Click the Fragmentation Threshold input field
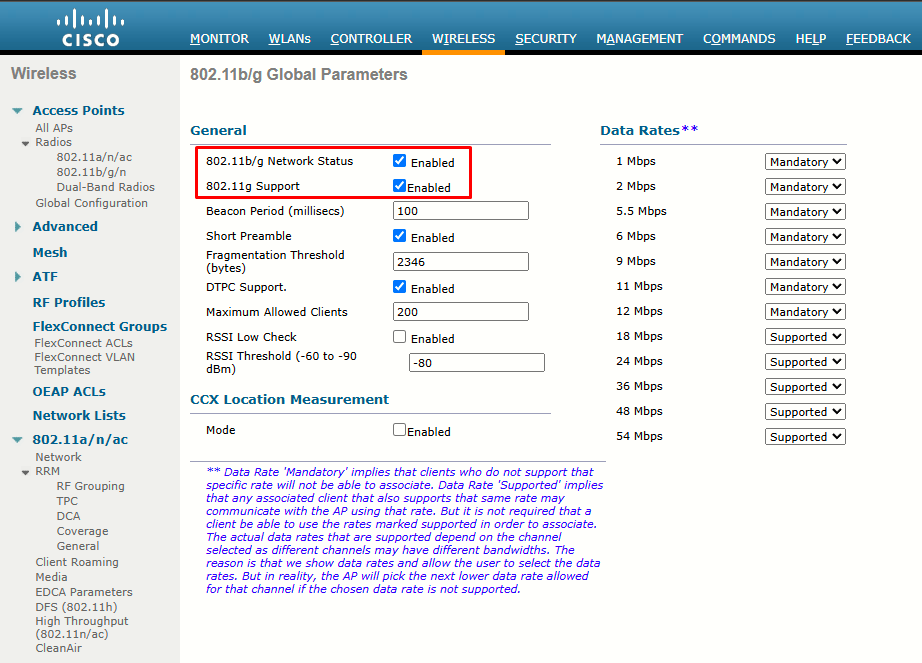 coord(460,262)
